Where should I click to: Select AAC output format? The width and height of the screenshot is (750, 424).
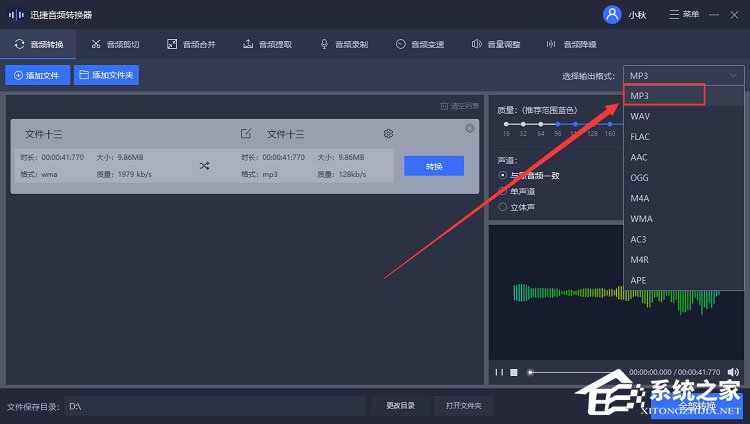click(684, 157)
